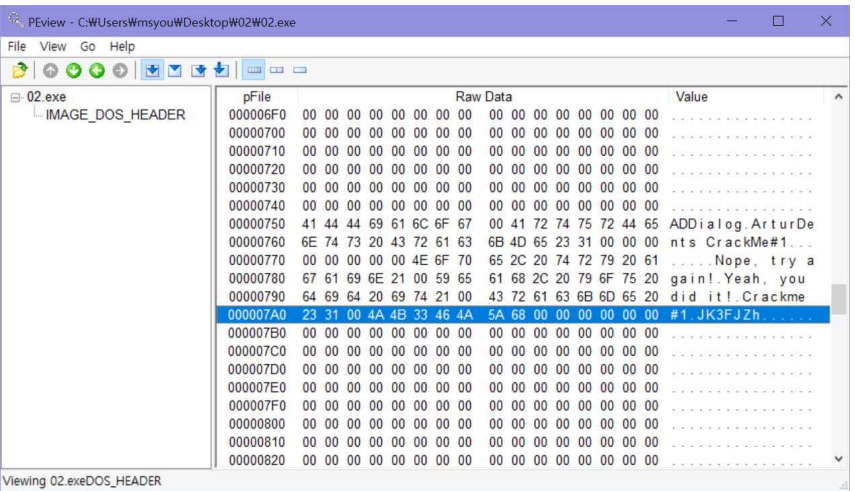Click the blue envelope-shaped toolbar icon
Image resolution: width=855 pixels, height=491 pixels.
(174, 70)
